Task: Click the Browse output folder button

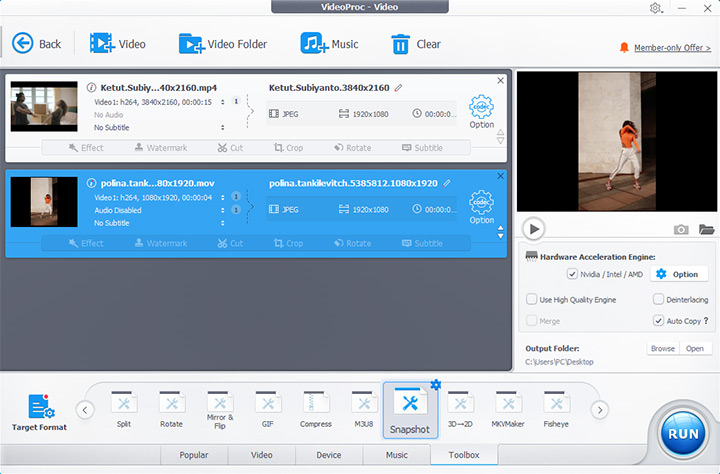Action: pyautogui.click(x=662, y=349)
